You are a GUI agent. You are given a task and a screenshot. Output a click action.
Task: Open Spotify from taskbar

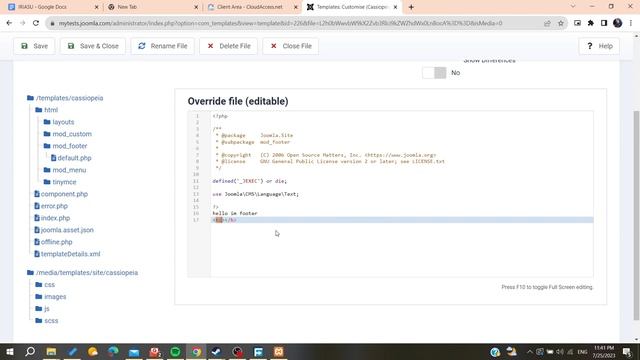[176, 352]
